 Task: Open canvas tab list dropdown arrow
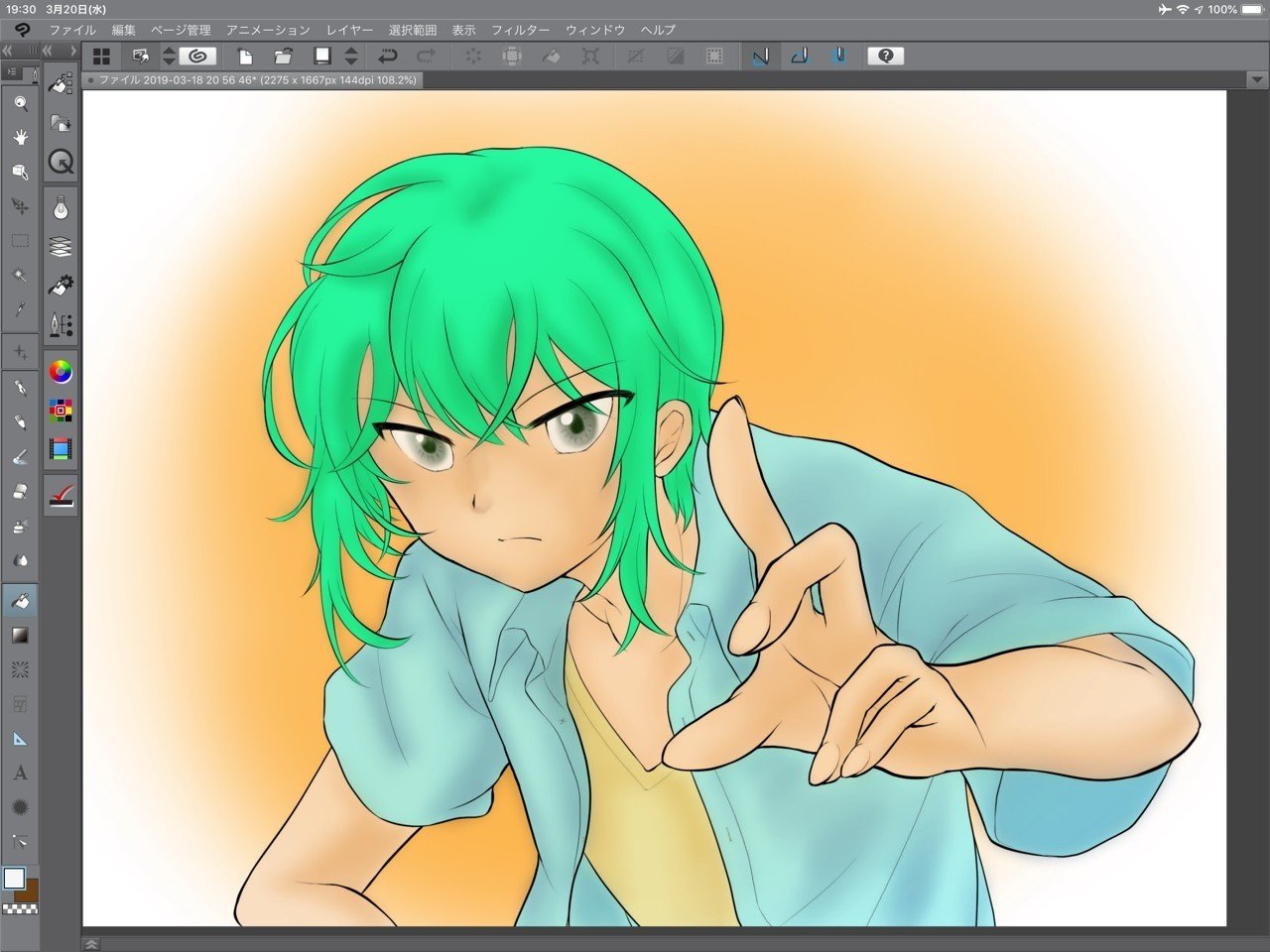1256,80
